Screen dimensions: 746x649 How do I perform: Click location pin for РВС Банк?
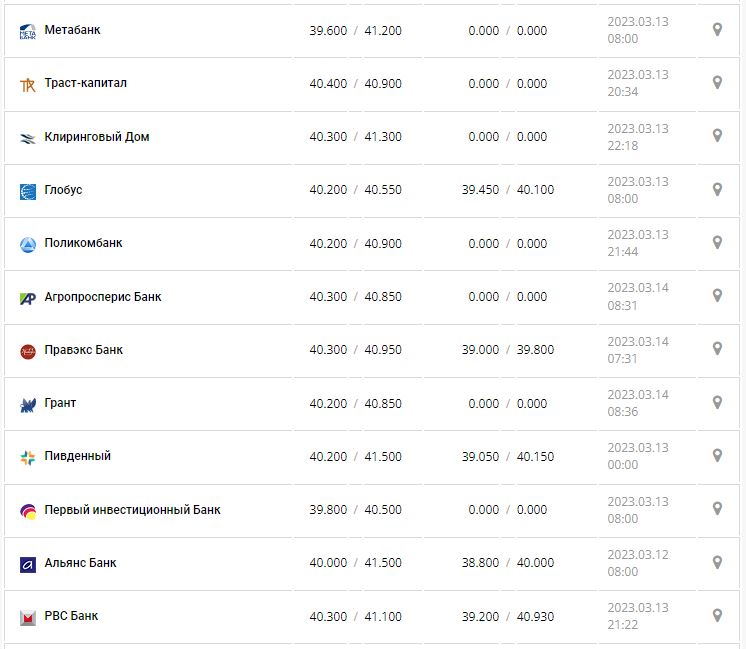717,615
